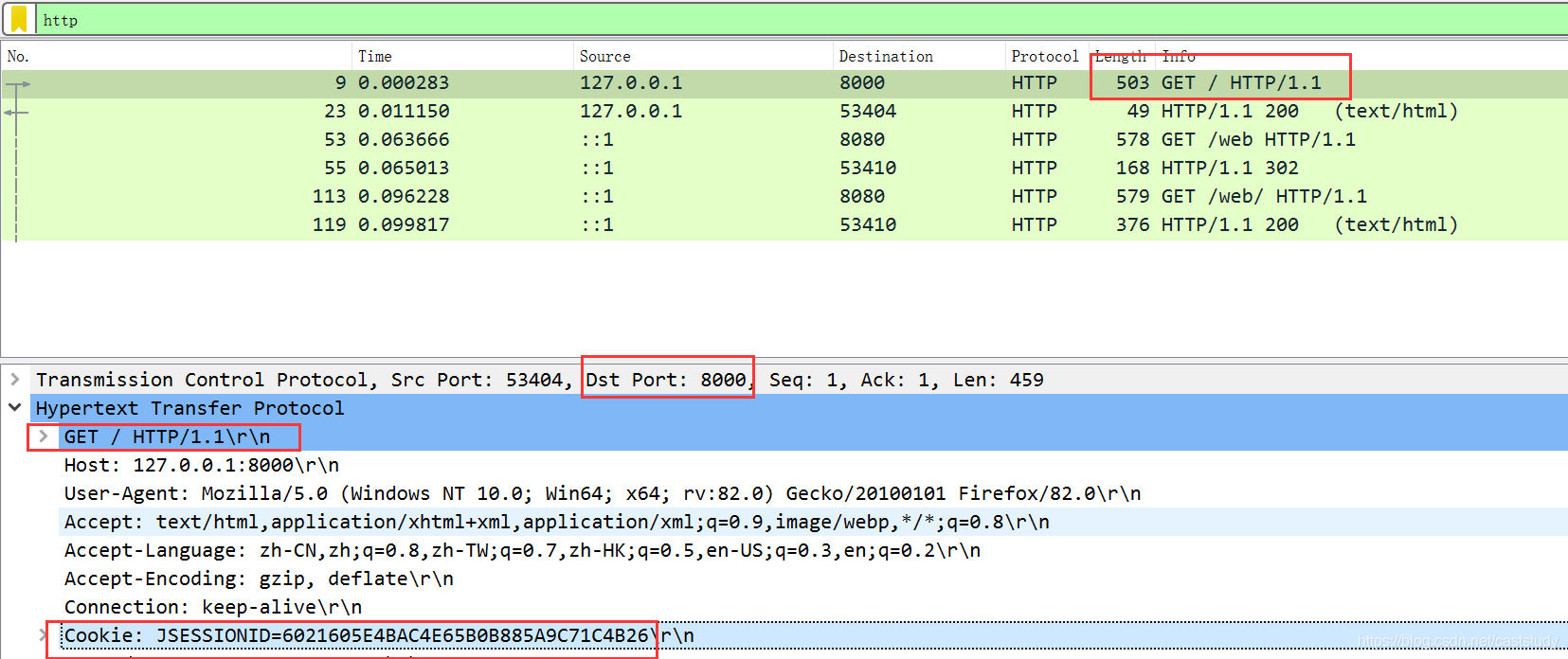Image resolution: width=1568 pixels, height=659 pixels.
Task: Select packet number 55 row
Action: click(784, 169)
